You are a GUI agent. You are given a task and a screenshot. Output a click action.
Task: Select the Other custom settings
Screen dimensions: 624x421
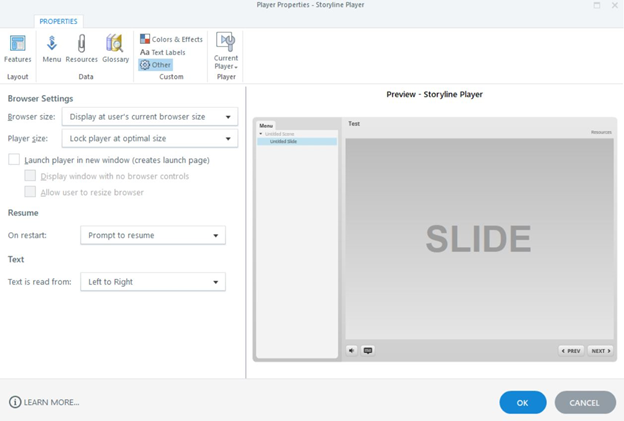156,64
